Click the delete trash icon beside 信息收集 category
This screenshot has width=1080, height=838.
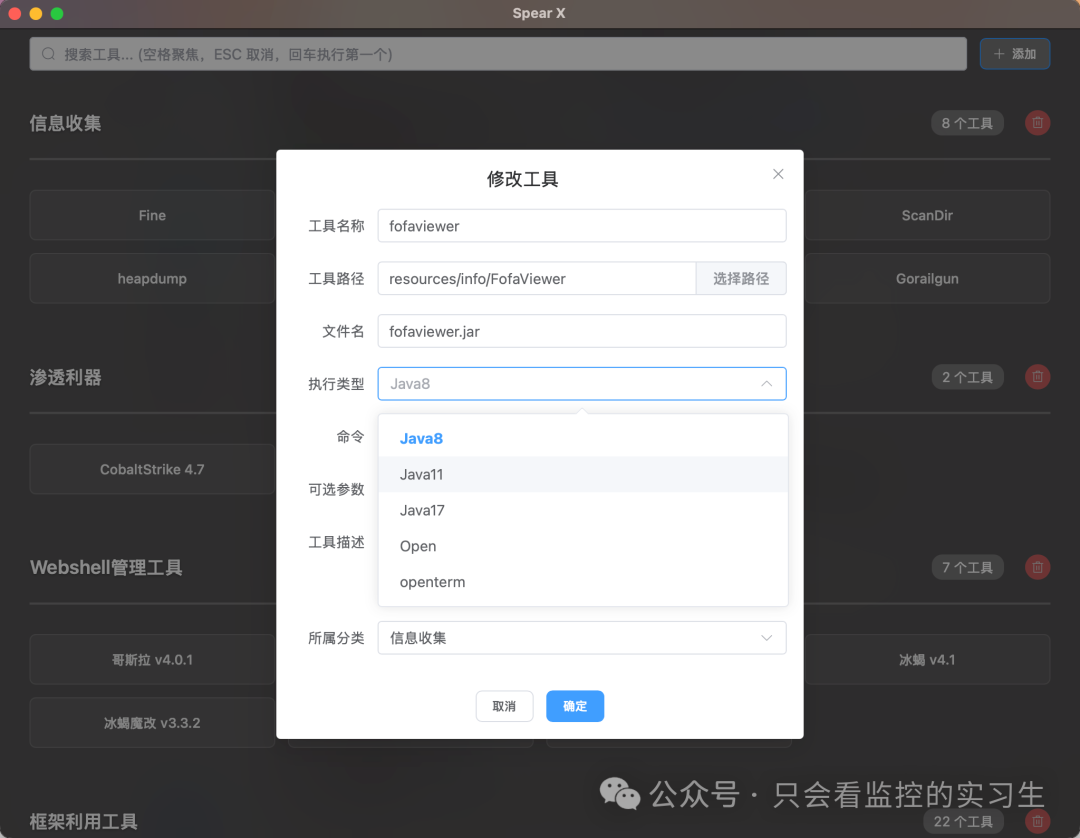pyautogui.click(x=1037, y=122)
